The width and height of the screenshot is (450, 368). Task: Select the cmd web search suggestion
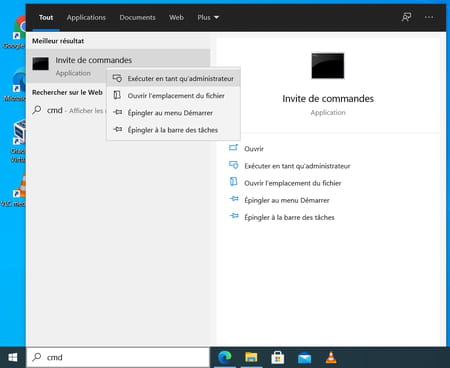point(69,110)
